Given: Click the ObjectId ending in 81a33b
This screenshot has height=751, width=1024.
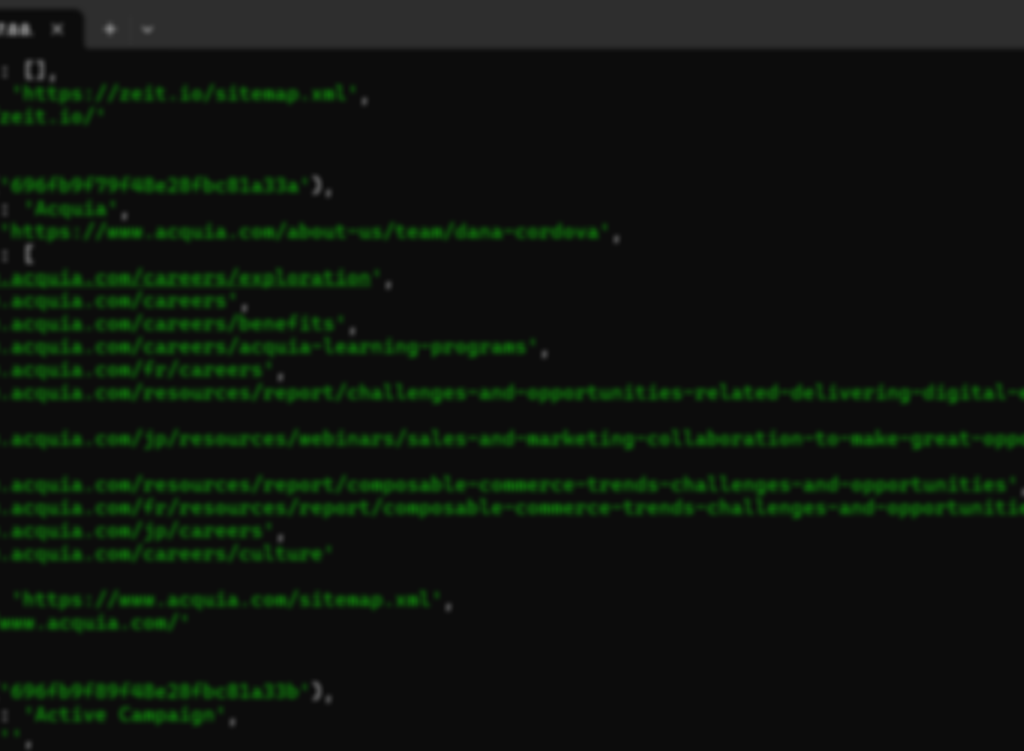Looking at the screenshot, I should click(155, 692).
